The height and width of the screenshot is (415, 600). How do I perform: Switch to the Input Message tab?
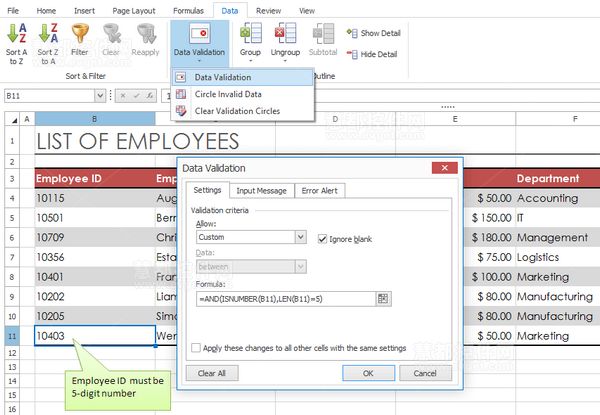261,190
